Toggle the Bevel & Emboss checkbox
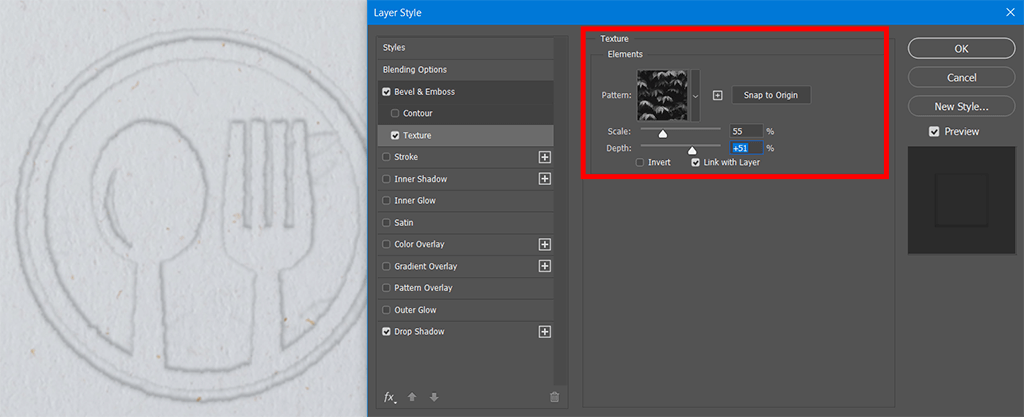The height and width of the screenshot is (417, 1024). tap(387, 92)
